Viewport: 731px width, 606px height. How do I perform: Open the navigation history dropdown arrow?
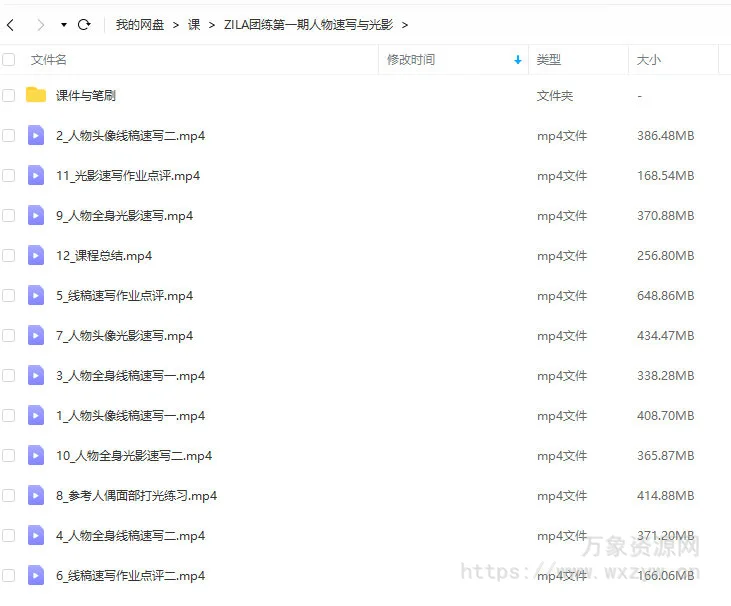[64, 24]
